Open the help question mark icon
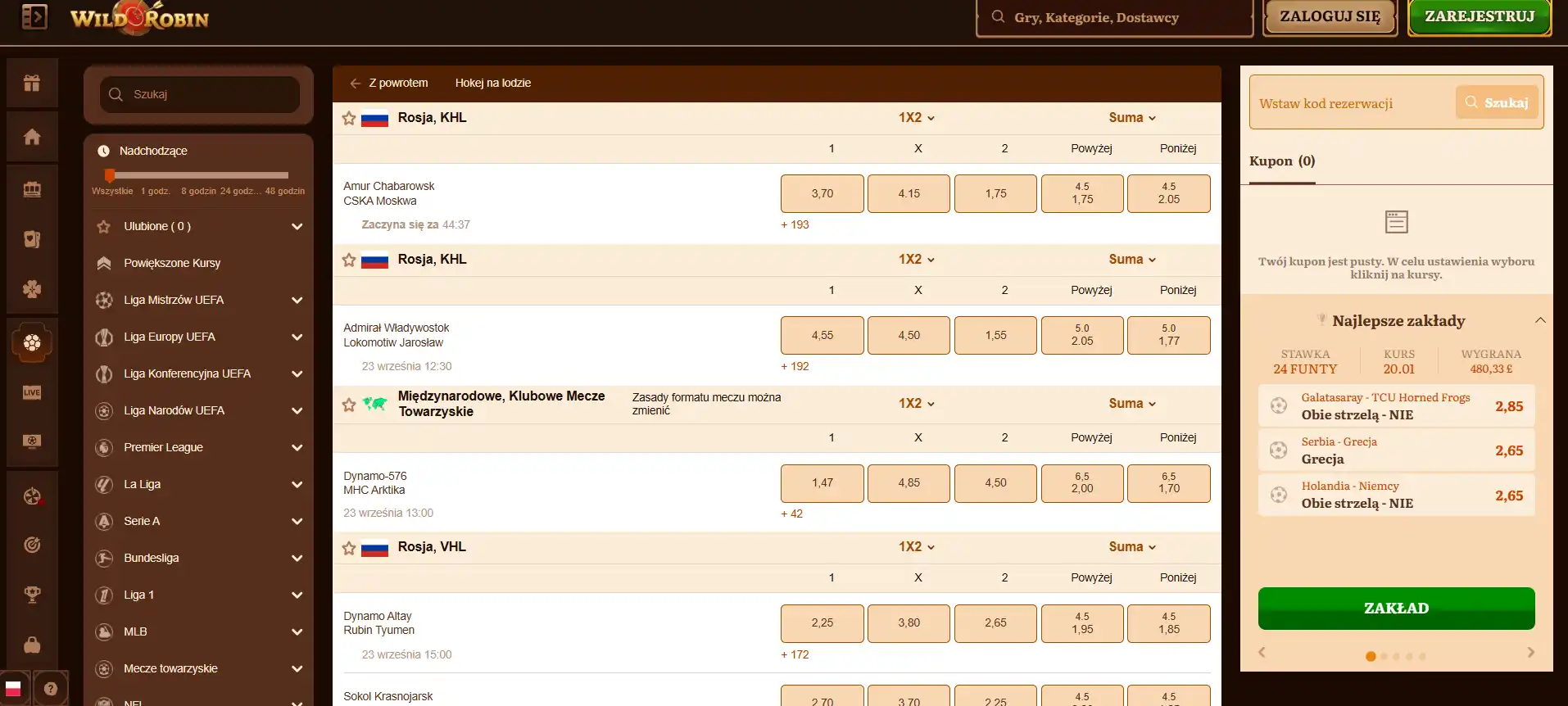 click(51, 689)
